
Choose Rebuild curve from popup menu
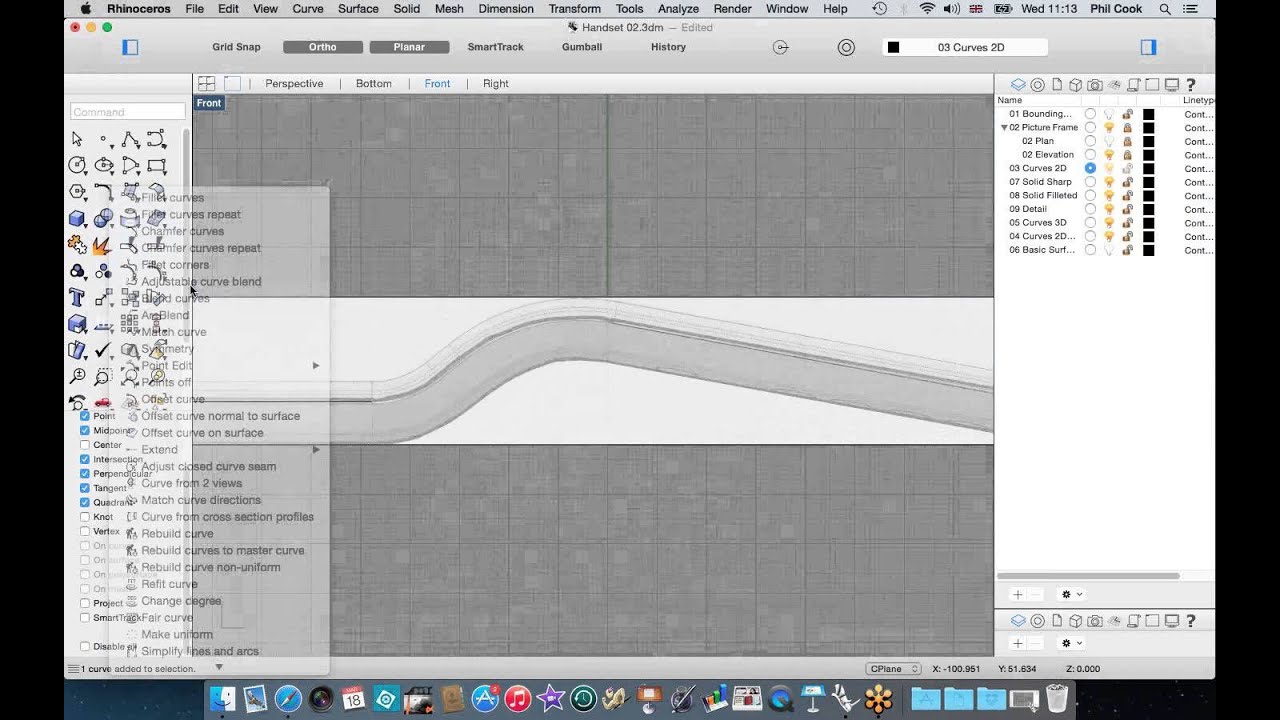(x=177, y=534)
